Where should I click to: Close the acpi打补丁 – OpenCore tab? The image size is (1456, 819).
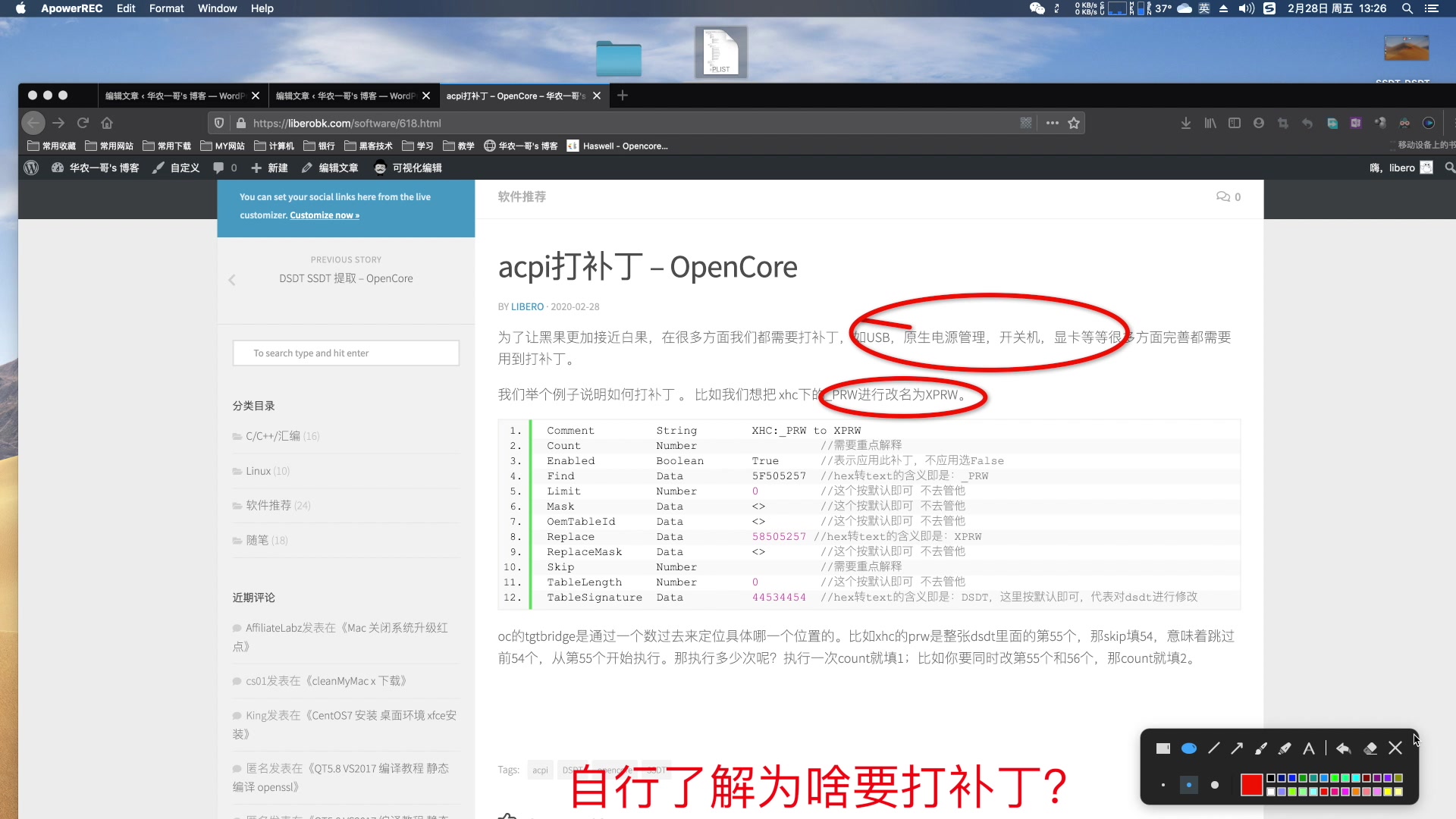pos(597,96)
